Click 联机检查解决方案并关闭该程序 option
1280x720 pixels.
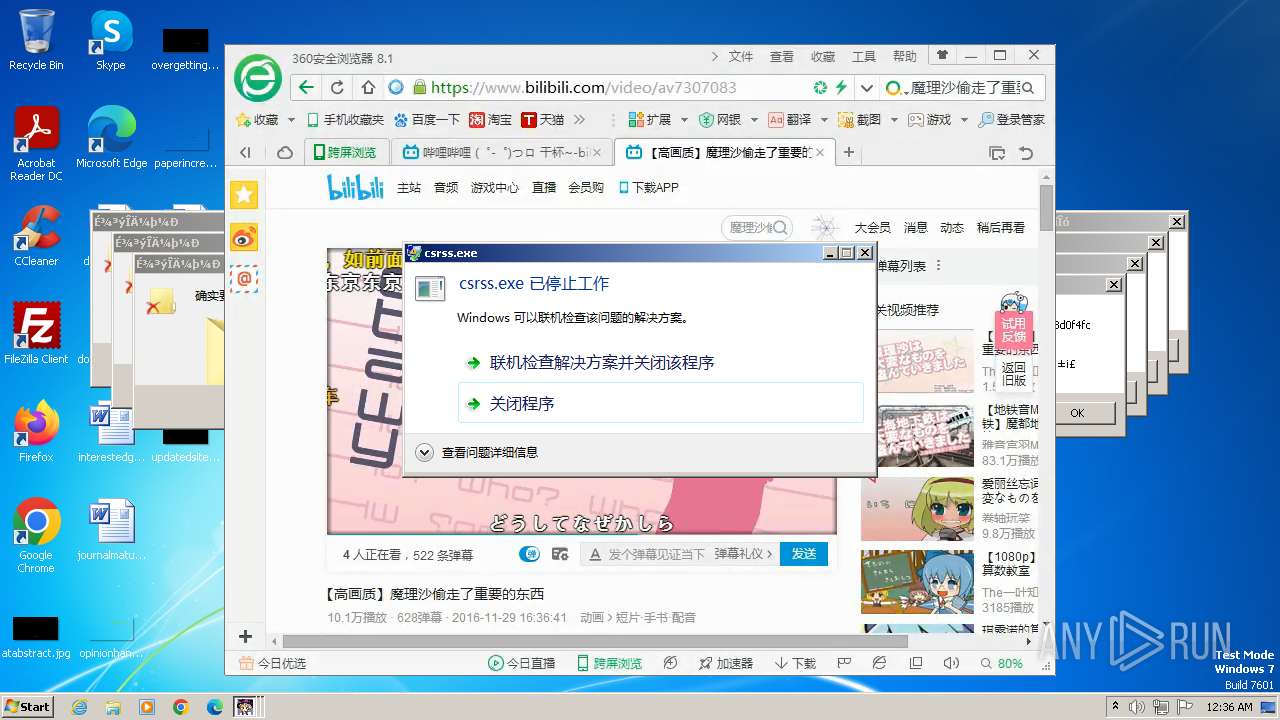click(x=602, y=363)
